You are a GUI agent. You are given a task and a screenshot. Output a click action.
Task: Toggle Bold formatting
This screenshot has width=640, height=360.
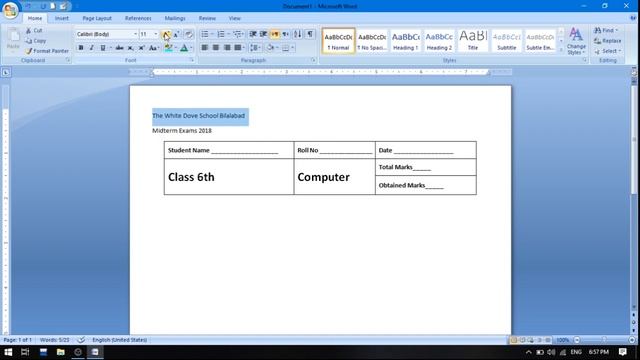coord(81,48)
